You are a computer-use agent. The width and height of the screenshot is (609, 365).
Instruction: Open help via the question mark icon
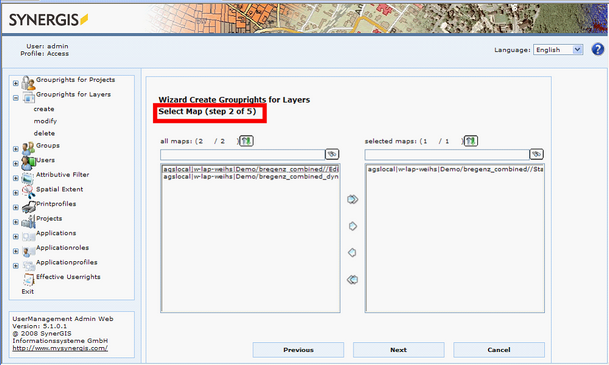pos(597,49)
